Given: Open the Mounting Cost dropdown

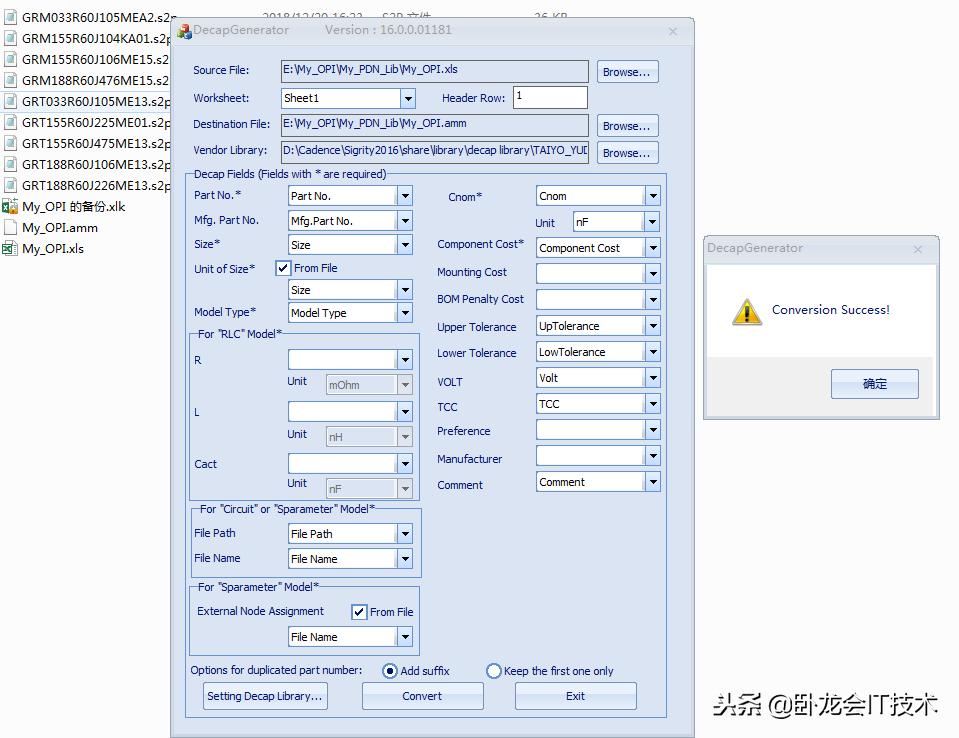Looking at the screenshot, I should (x=653, y=273).
